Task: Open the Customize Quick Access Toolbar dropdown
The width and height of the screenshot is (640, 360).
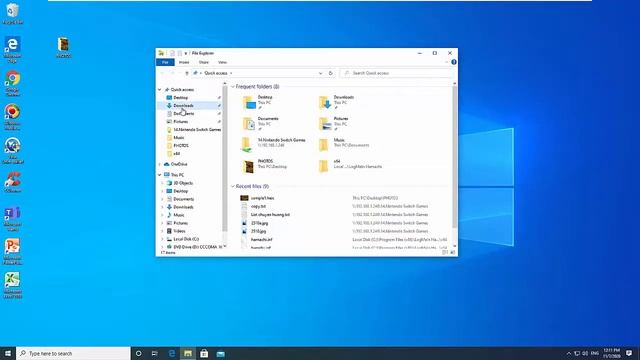Action: coord(186,53)
